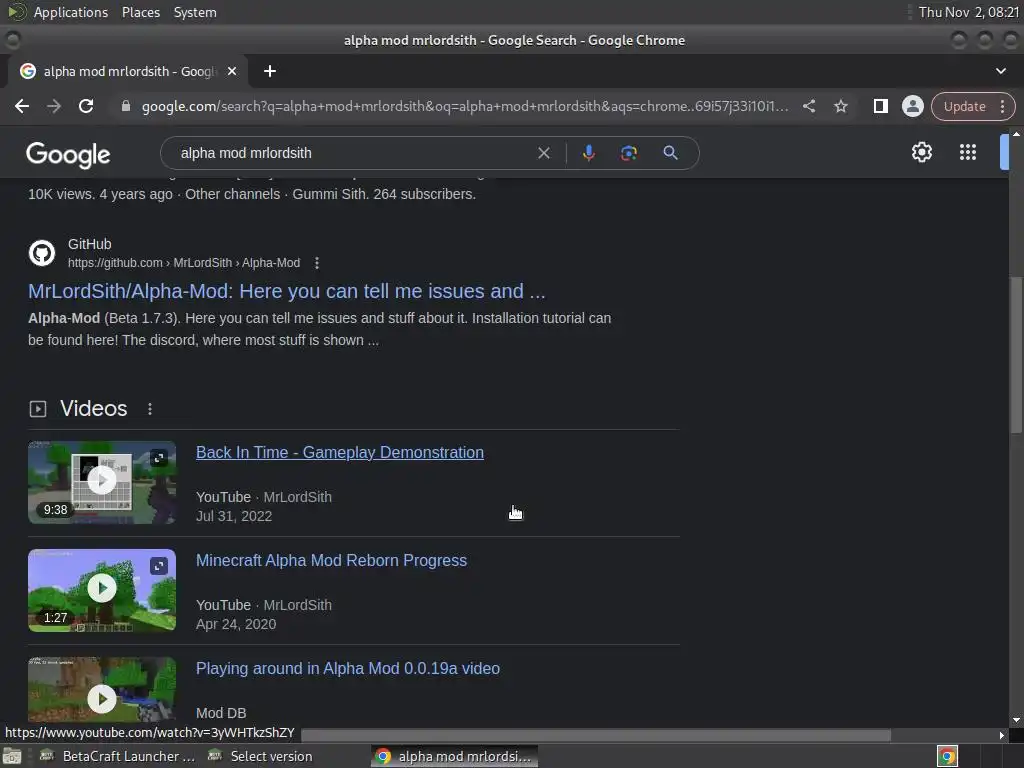Click the vertical scrollbar thumb
This screenshot has height=768, width=1024.
tap(1016, 354)
